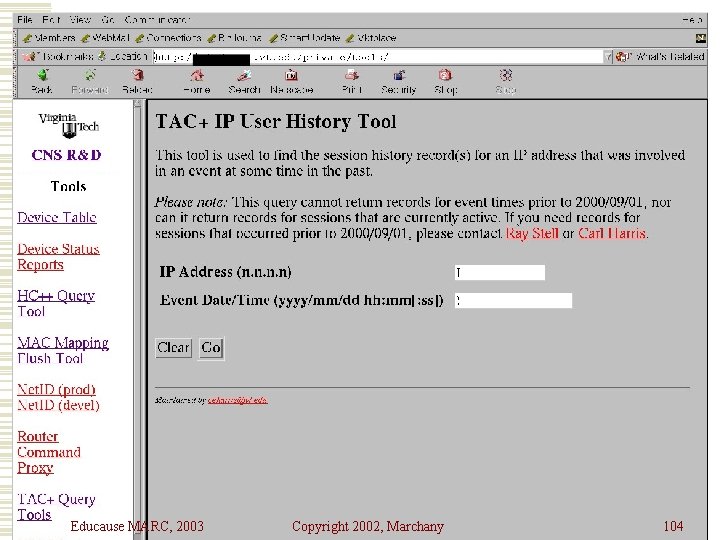Click the What's Related button
The height and width of the screenshot is (540, 720).
(660, 57)
